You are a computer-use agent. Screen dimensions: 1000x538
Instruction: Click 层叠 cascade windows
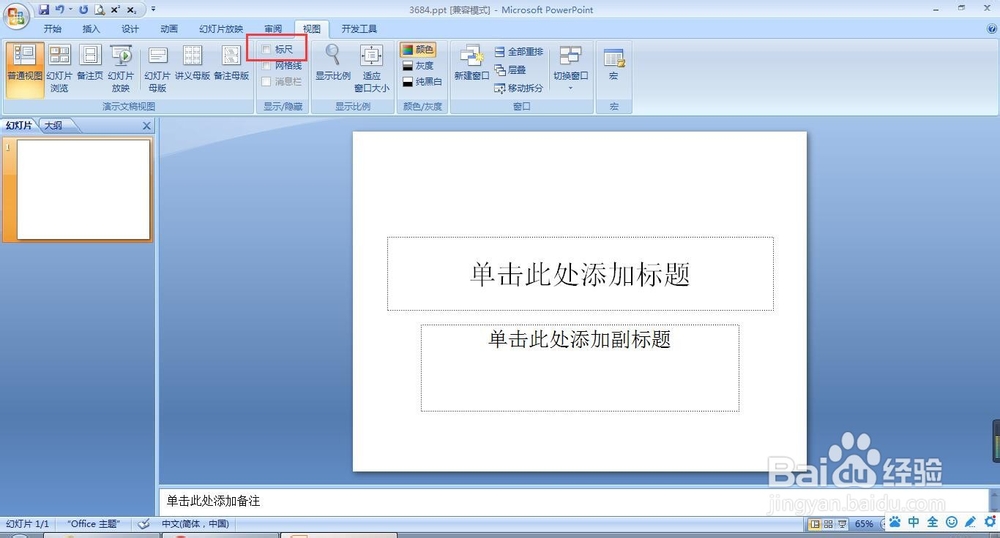tap(510, 69)
